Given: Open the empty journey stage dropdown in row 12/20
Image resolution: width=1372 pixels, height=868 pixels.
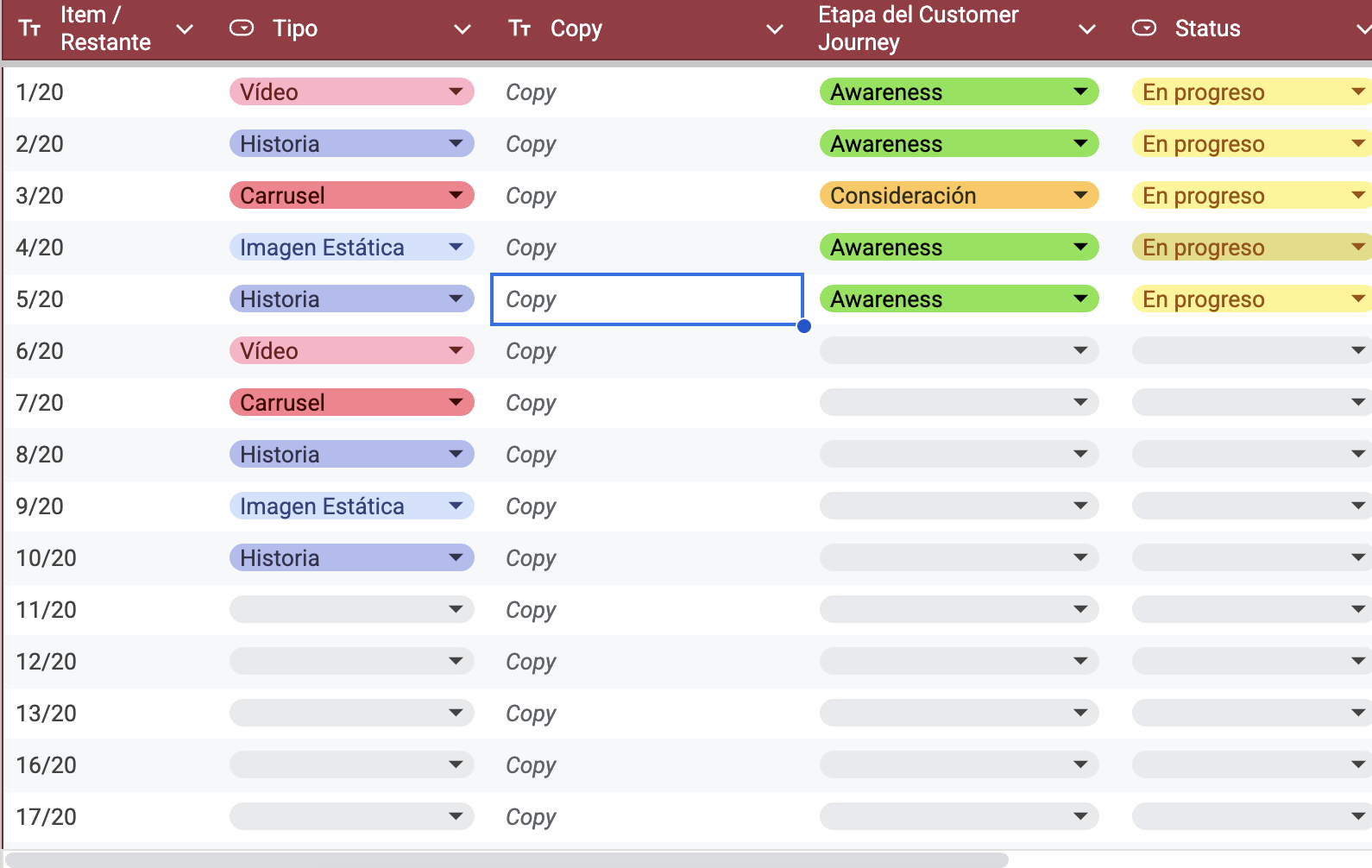Looking at the screenshot, I should click(x=959, y=661).
